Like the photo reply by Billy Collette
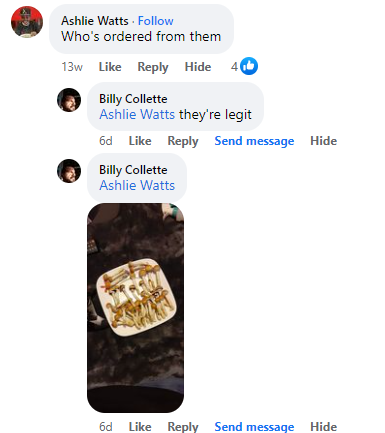 click(140, 427)
